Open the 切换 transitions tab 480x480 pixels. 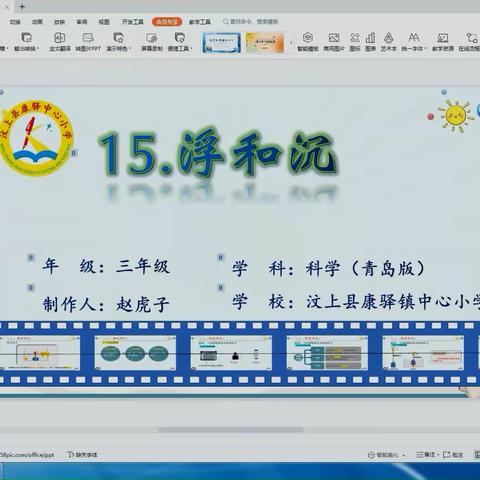coord(15,22)
